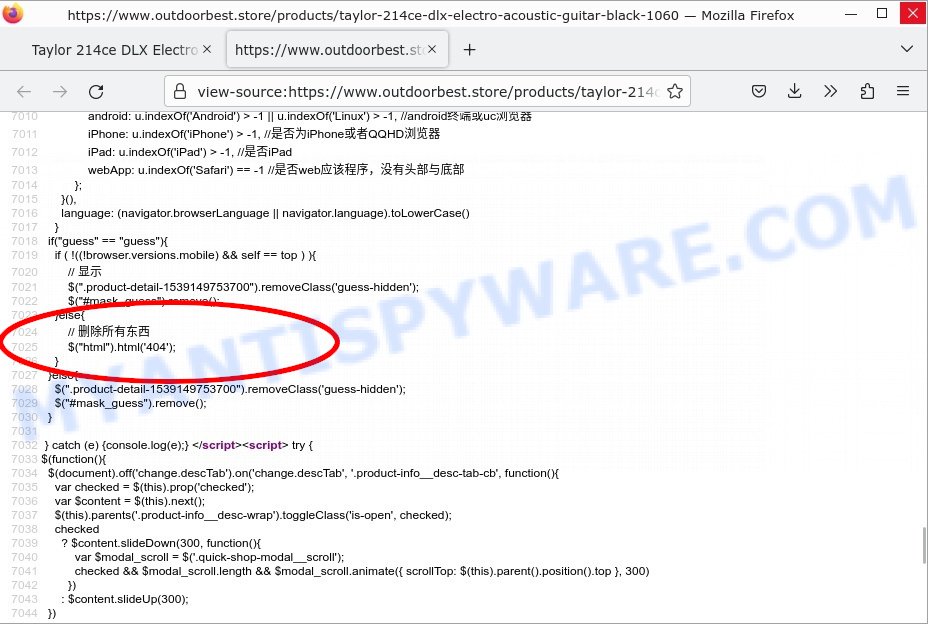Click the 'iPhone: u.indexOf('iPhone')' line
This screenshot has height=624, width=928.
(264, 134)
